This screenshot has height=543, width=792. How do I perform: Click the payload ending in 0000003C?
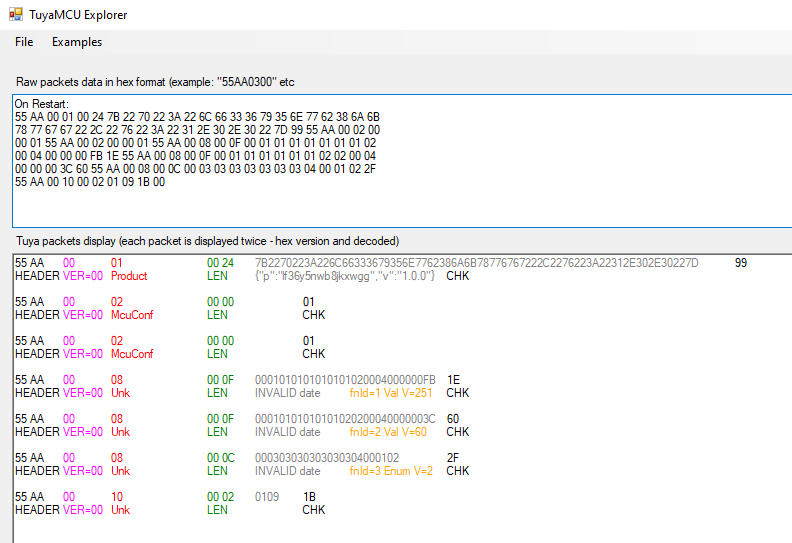[345, 419]
